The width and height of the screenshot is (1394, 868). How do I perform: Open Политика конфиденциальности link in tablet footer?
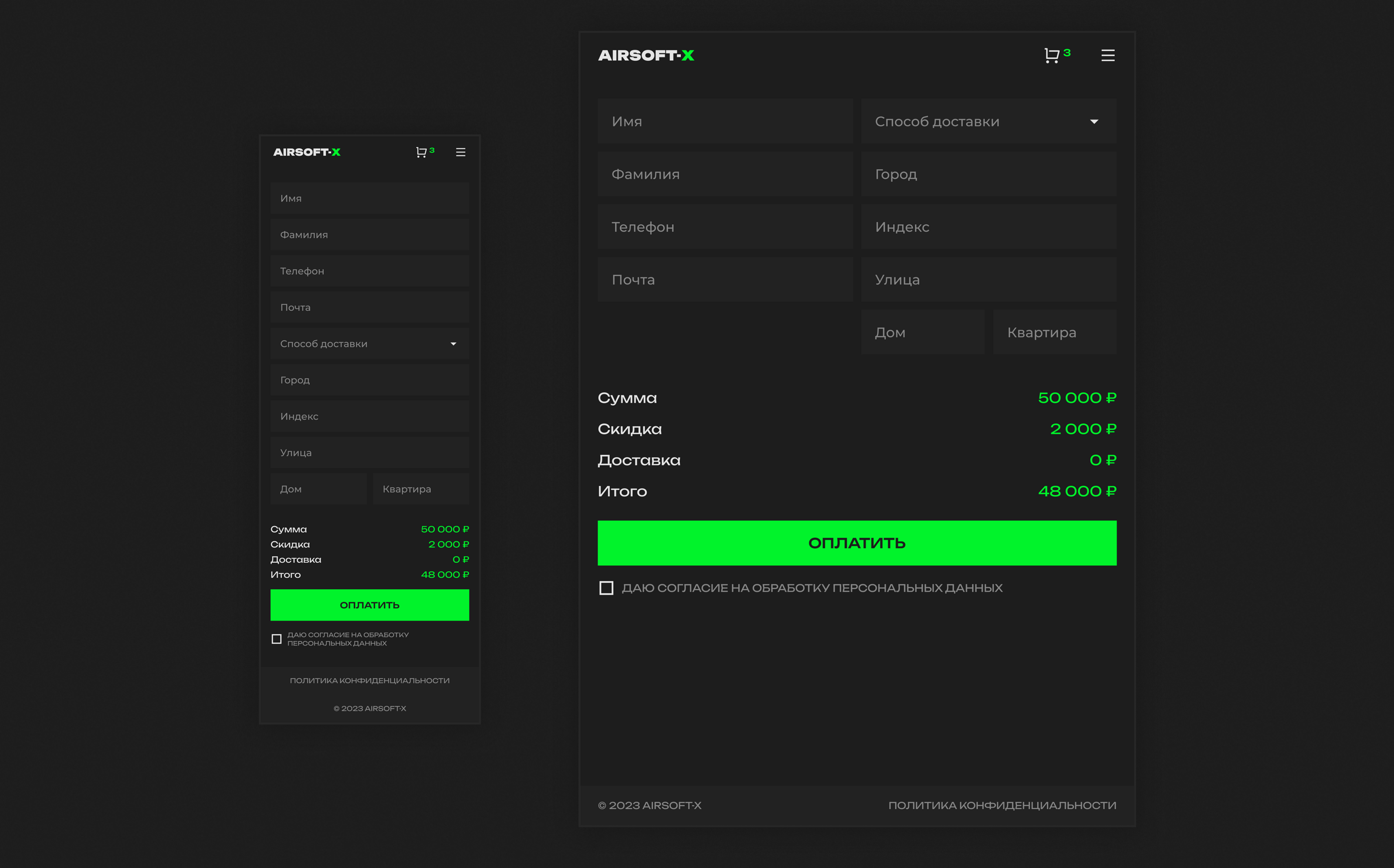click(1002, 805)
